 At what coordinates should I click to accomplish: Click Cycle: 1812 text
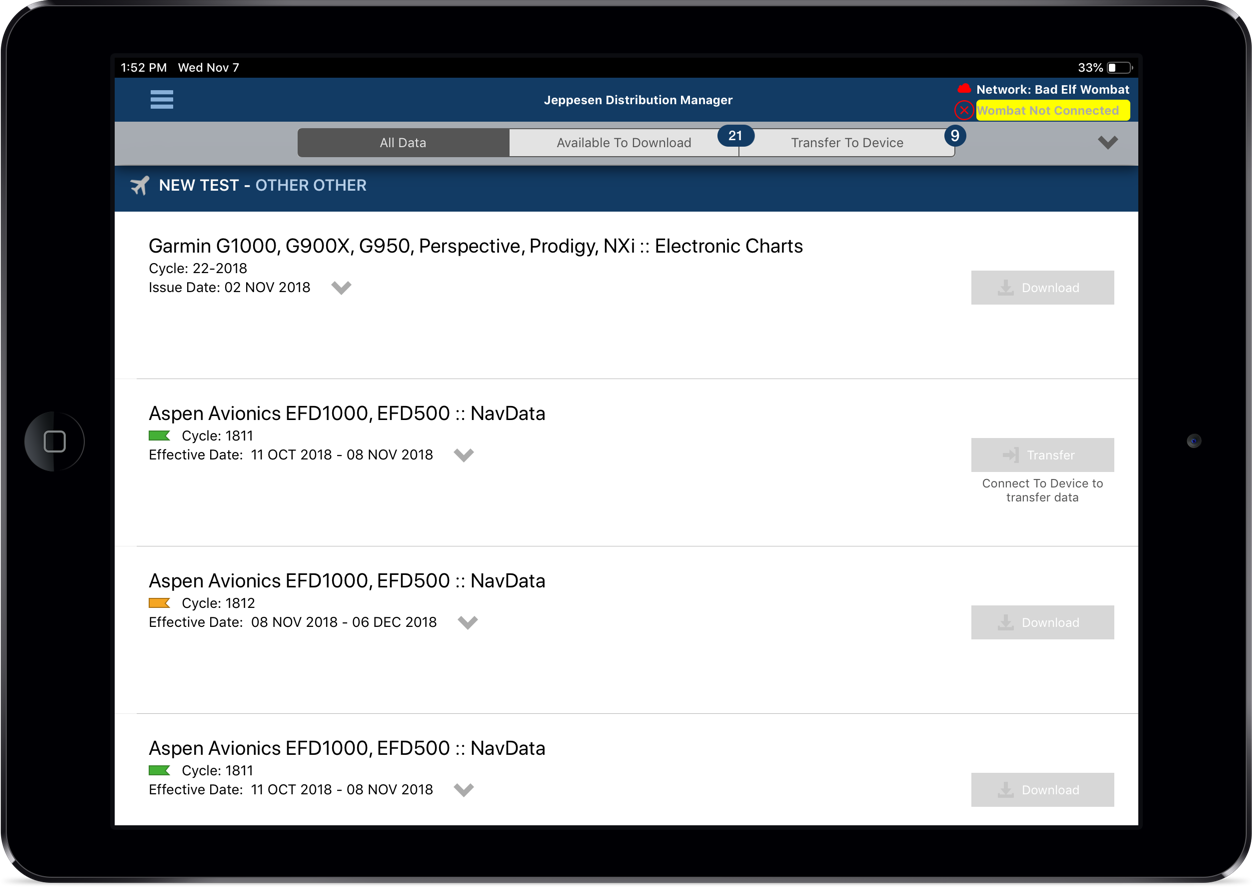click(218, 603)
